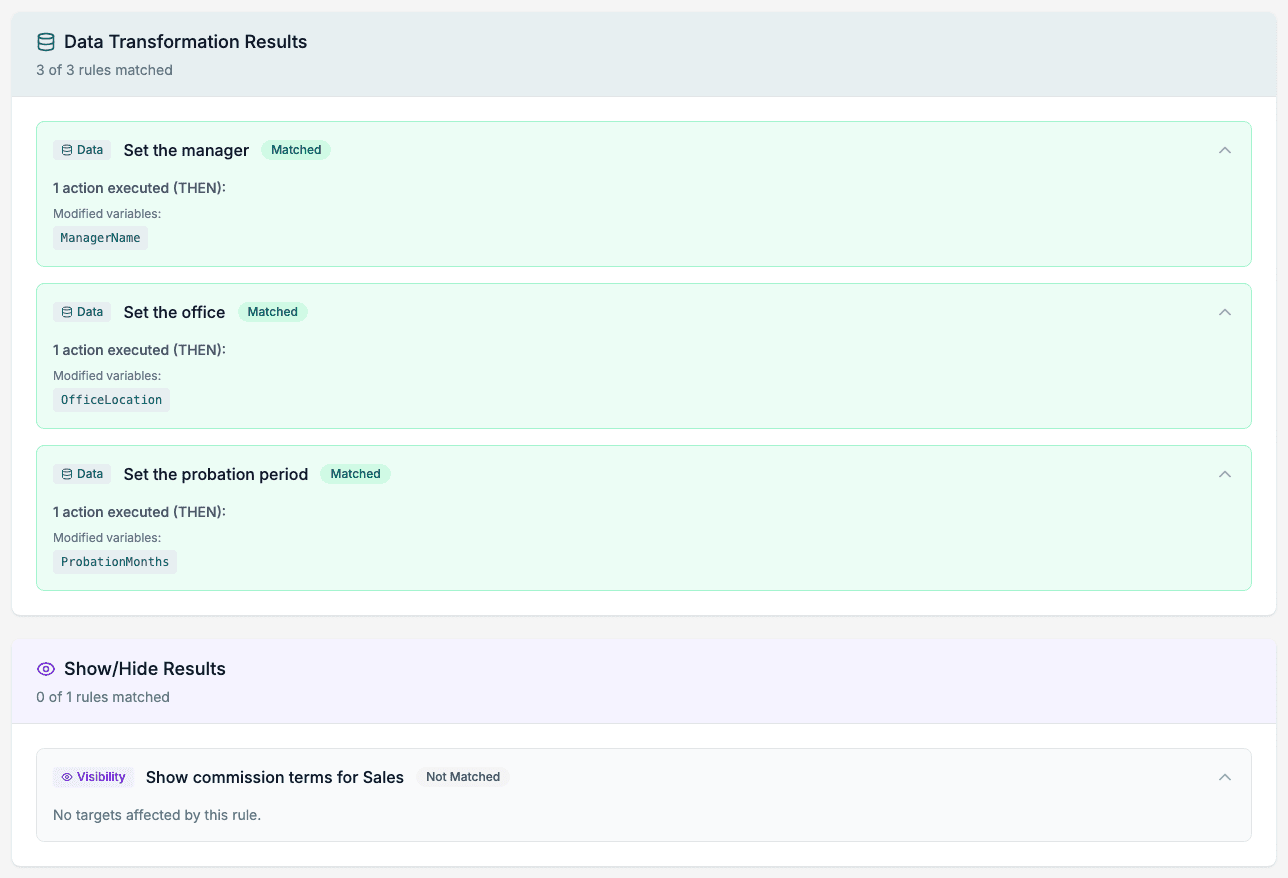Click the Not Matched badge
This screenshot has width=1288, height=878.
[463, 777]
